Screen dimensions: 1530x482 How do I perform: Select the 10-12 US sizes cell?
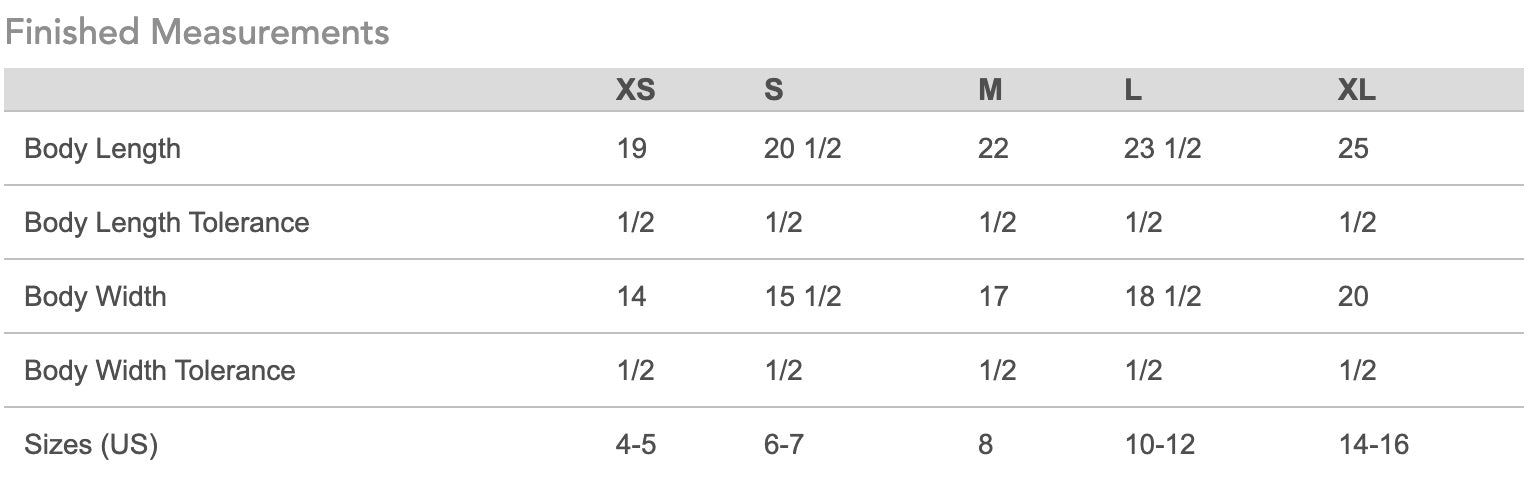pyautogui.click(x=1159, y=444)
